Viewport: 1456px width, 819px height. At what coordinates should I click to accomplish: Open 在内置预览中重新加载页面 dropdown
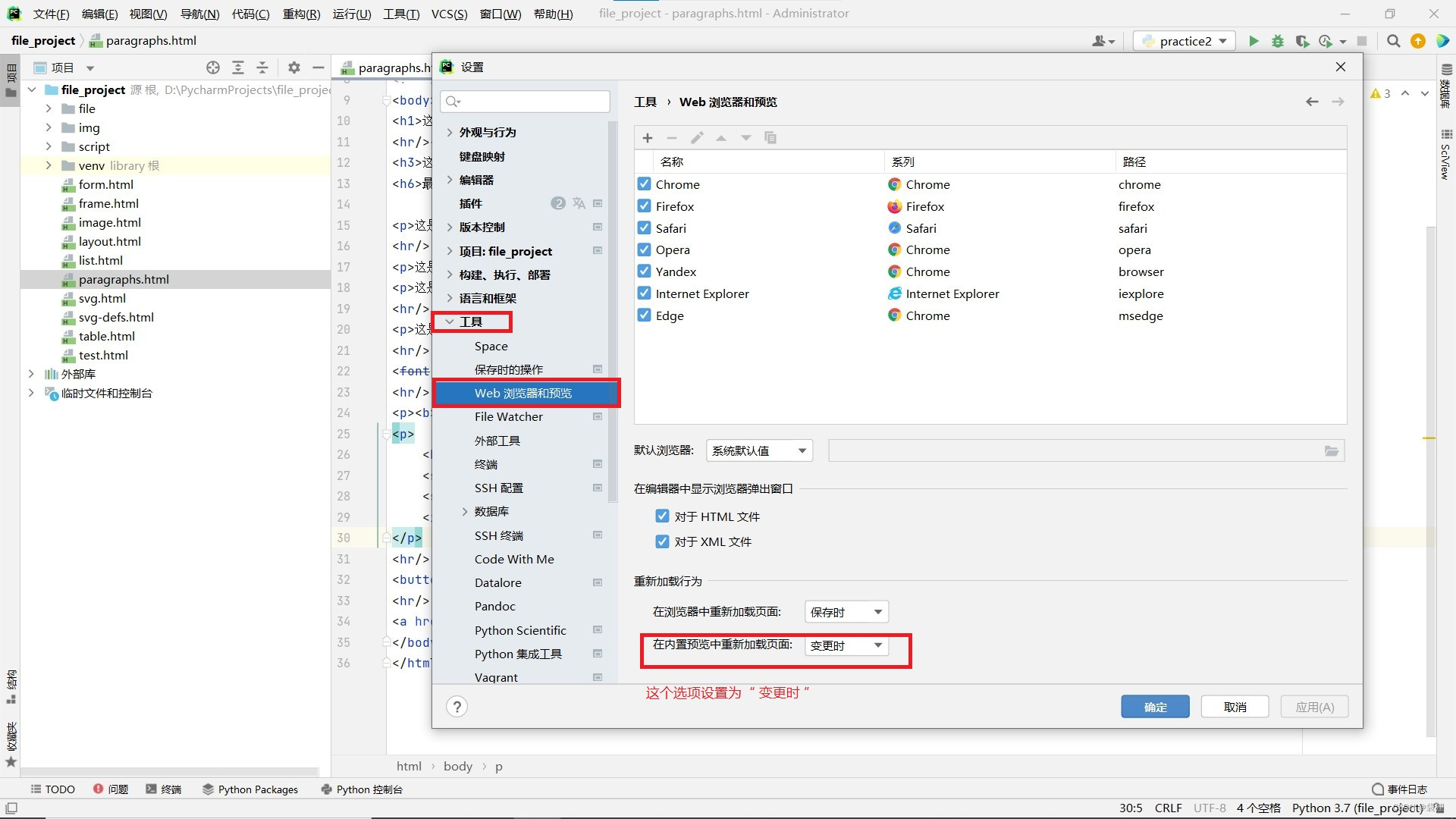click(x=846, y=645)
